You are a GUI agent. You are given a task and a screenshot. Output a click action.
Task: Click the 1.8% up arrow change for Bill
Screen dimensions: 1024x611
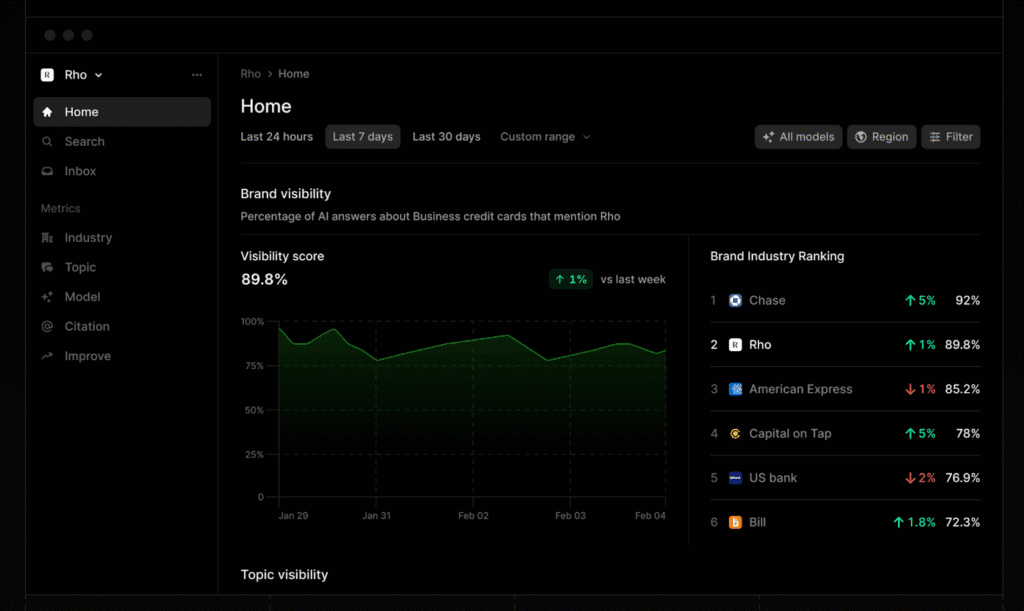(x=914, y=522)
